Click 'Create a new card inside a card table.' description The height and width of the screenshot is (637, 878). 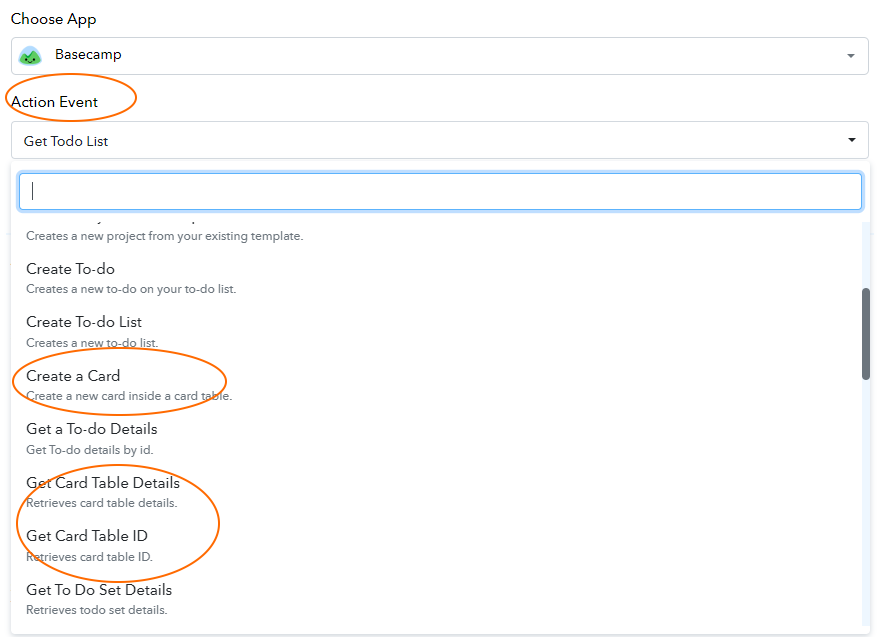point(129,396)
